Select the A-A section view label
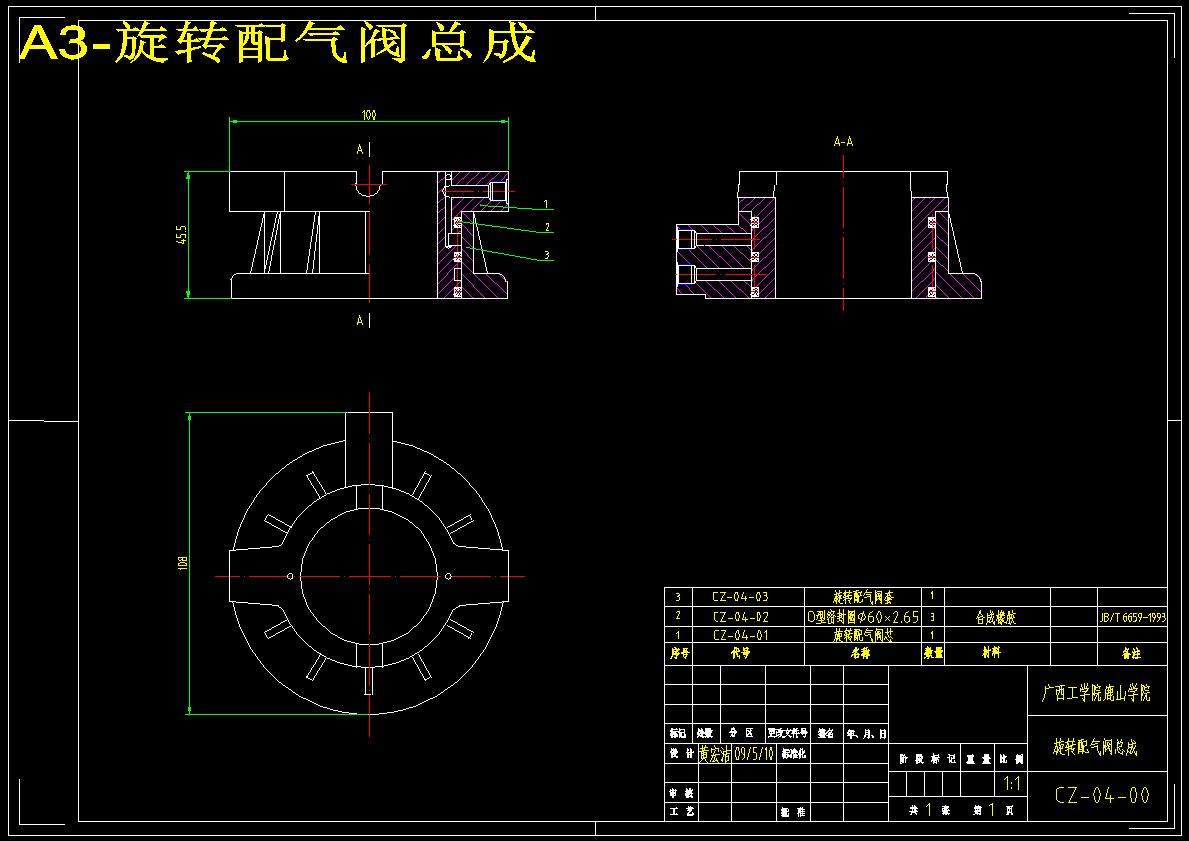The width and height of the screenshot is (1189, 841). pos(843,142)
